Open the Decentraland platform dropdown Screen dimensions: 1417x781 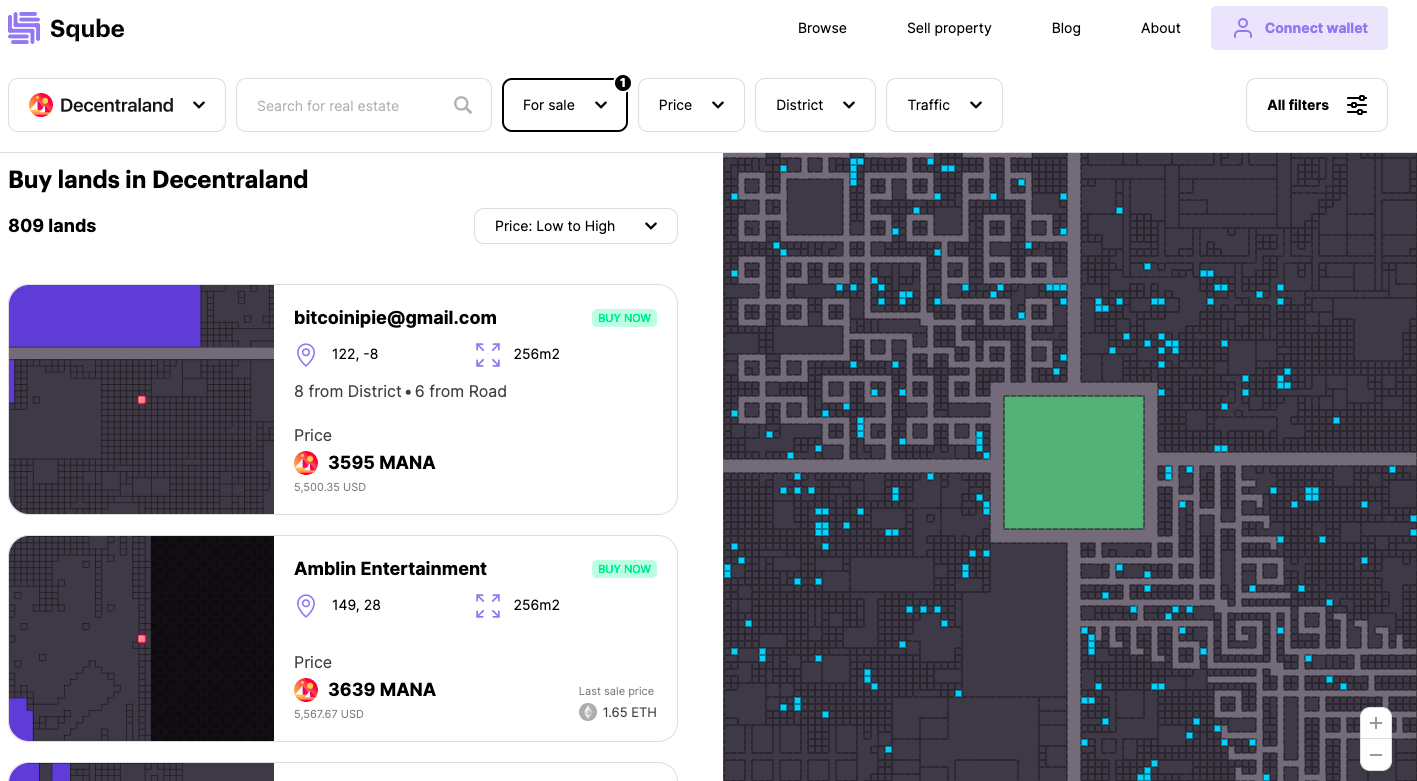point(118,105)
